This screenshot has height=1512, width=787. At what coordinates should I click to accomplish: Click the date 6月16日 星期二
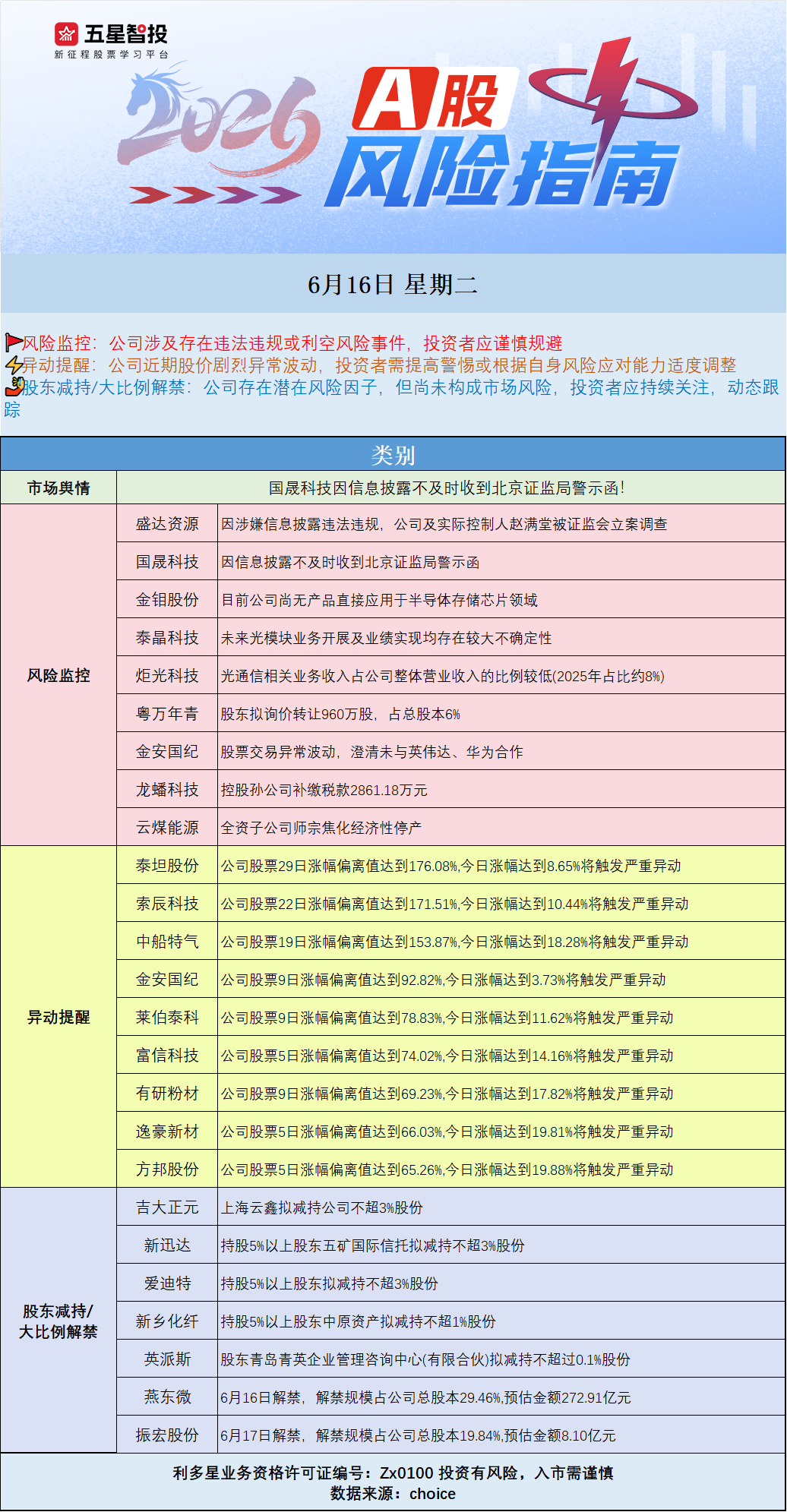(x=393, y=285)
